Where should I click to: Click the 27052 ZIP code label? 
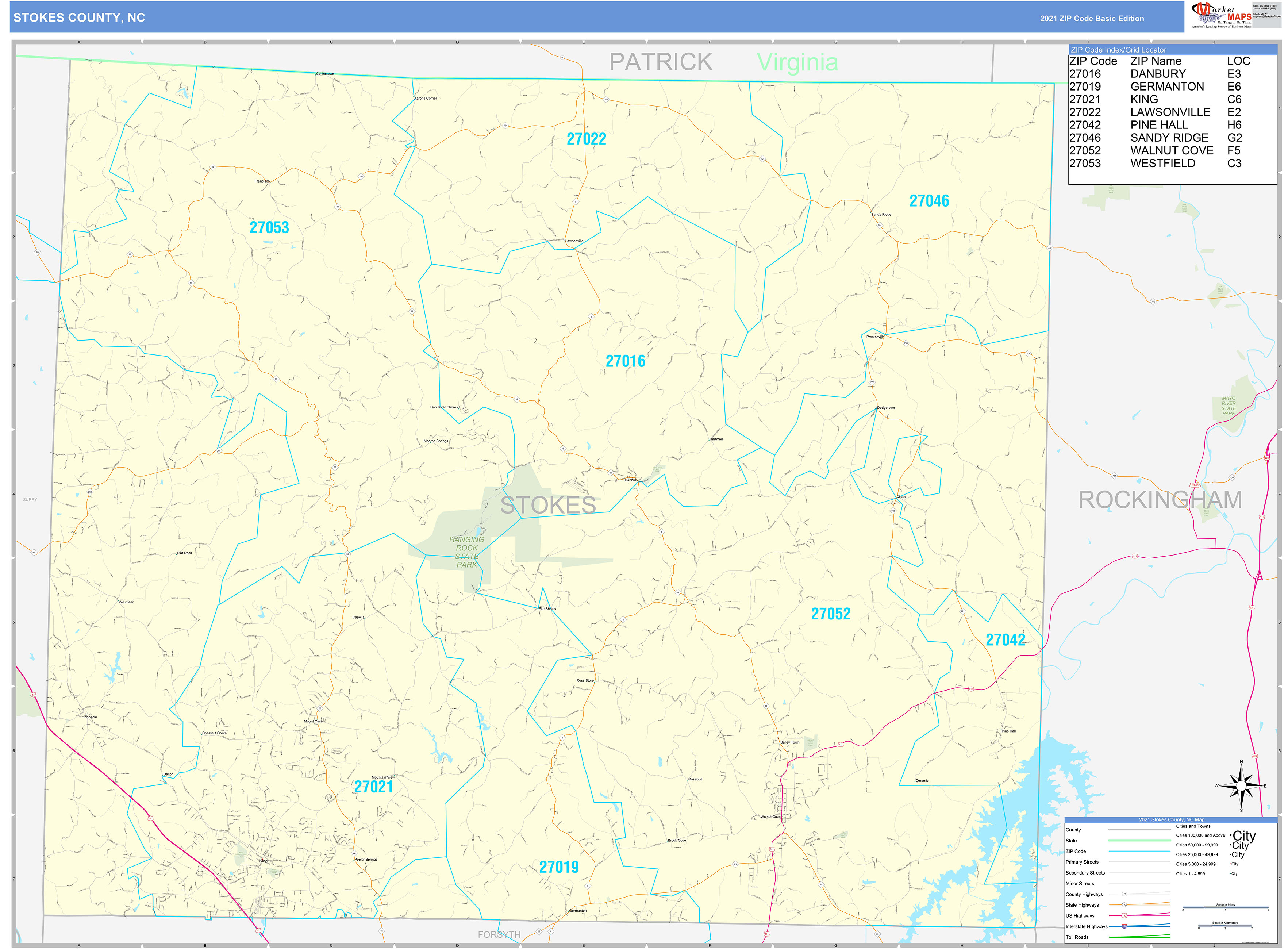[x=830, y=614]
